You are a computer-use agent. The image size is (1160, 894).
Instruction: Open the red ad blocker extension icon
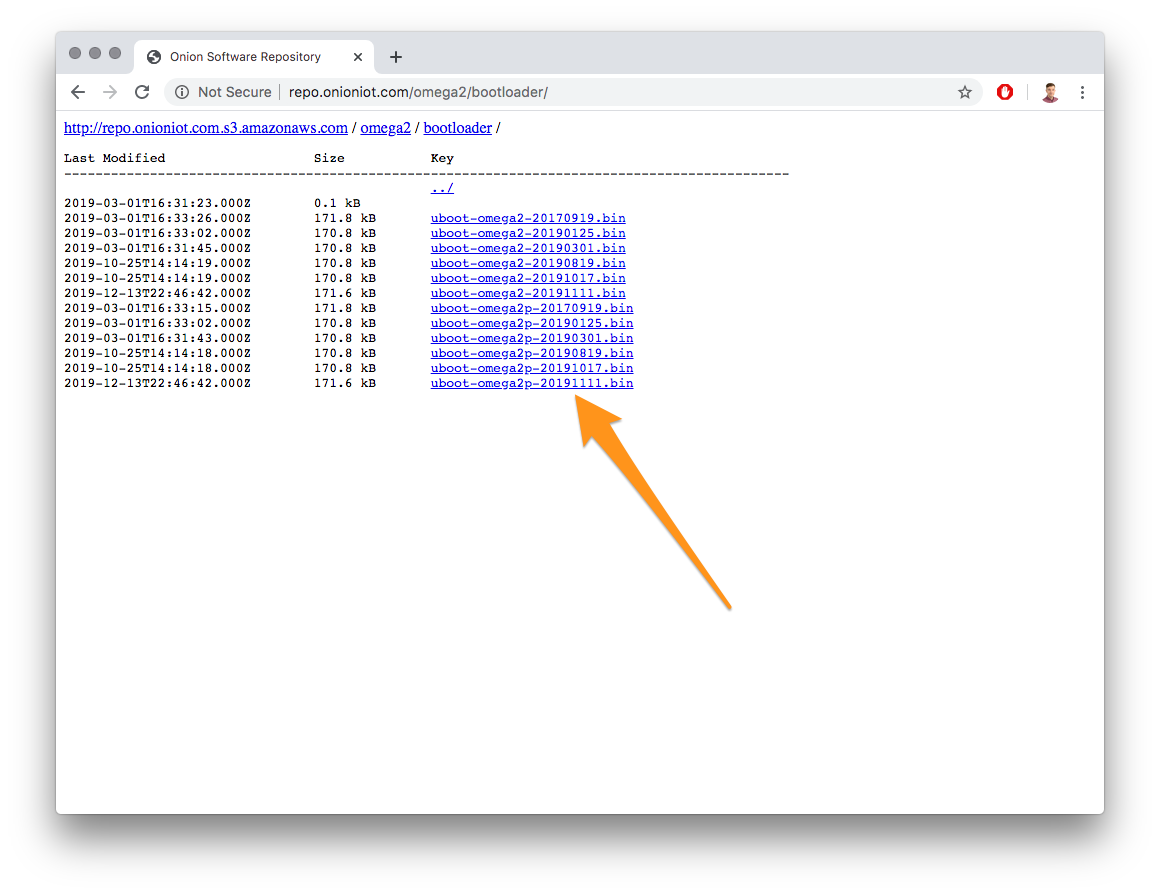click(1005, 93)
